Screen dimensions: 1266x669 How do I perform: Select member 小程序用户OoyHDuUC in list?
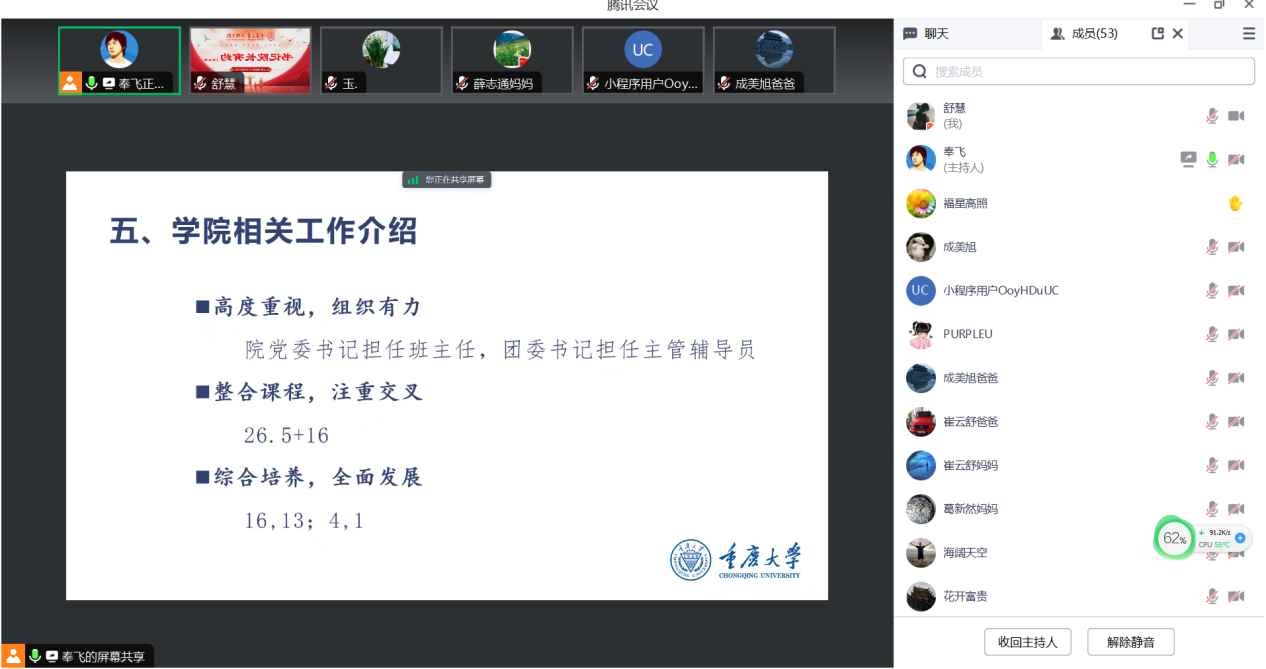coord(1079,291)
